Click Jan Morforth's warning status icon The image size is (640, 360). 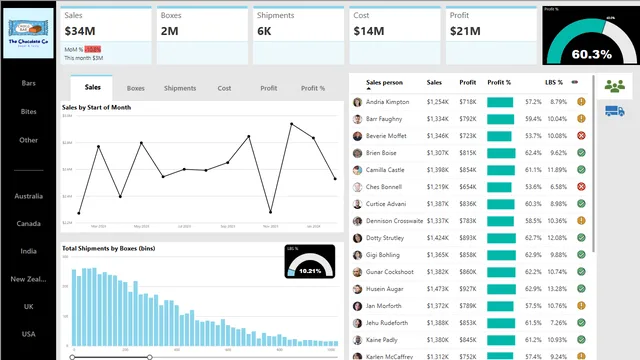(x=581, y=306)
